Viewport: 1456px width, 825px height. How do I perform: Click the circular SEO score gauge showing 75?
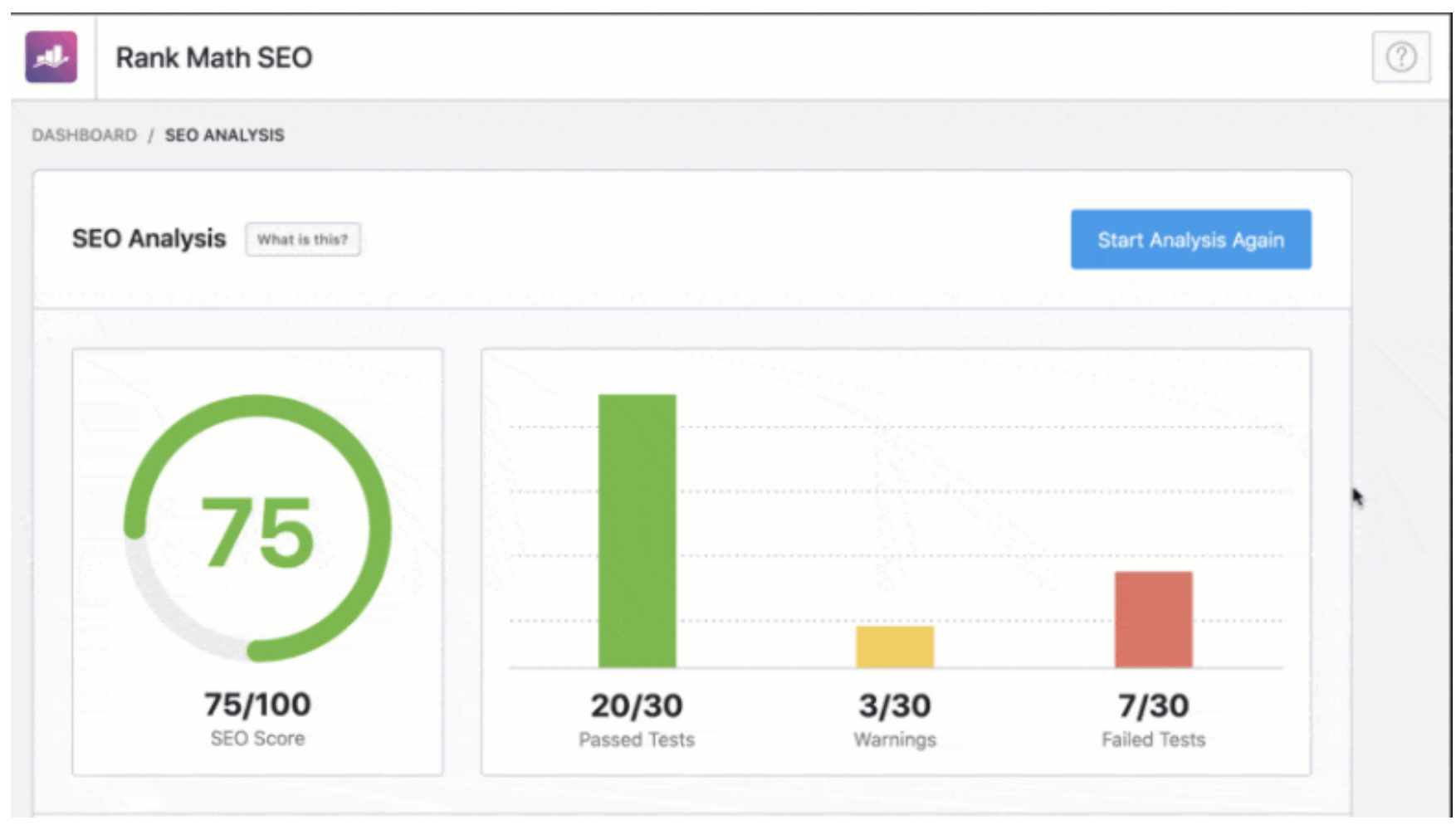[257, 528]
